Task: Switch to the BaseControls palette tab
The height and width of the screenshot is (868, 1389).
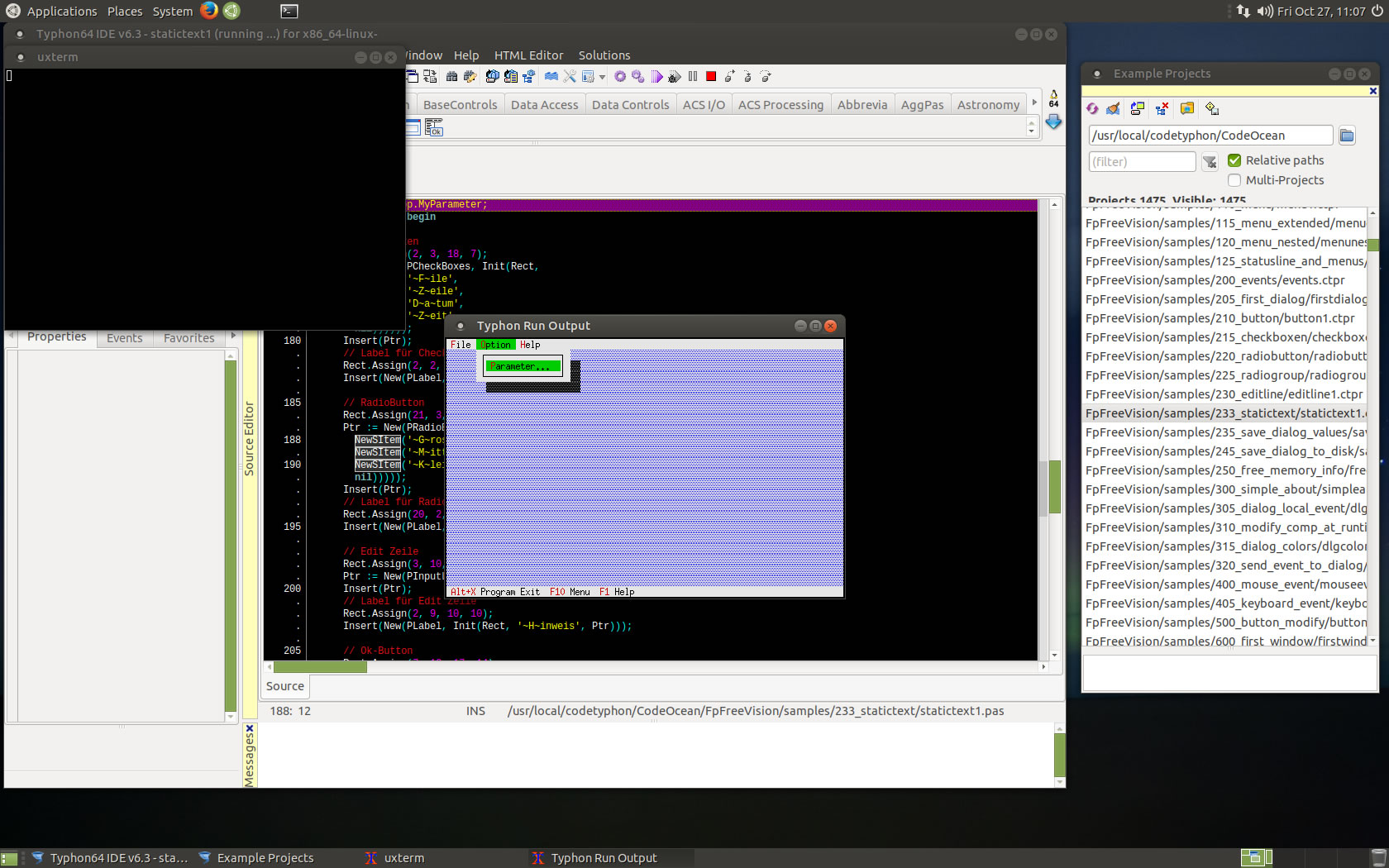Action: [460, 105]
